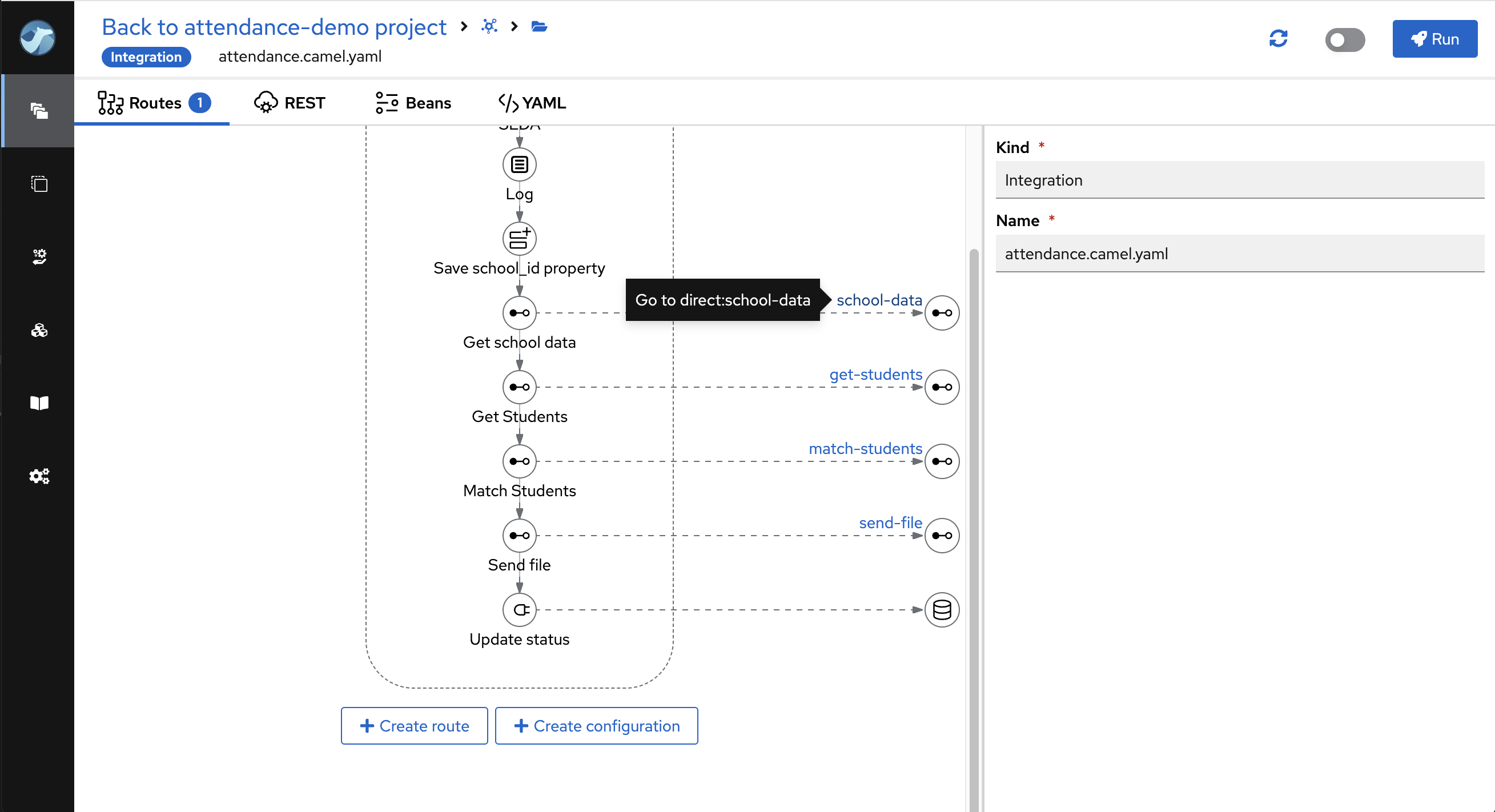Switch to the YAML tab
Viewport: 1495px width, 812px height.
[532, 103]
